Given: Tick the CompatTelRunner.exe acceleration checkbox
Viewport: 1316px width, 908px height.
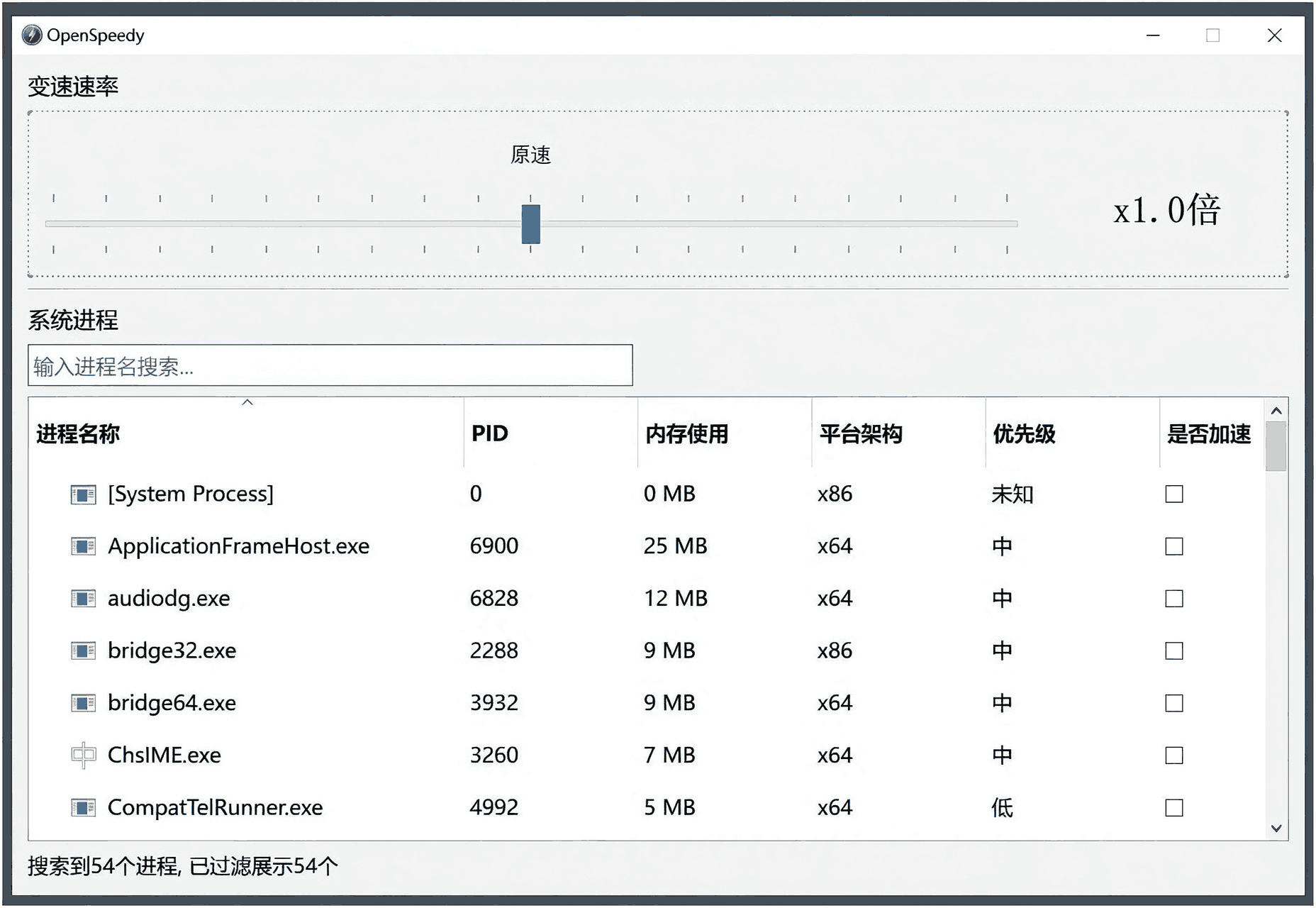Looking at the screenshot, I should [1174, 807].
